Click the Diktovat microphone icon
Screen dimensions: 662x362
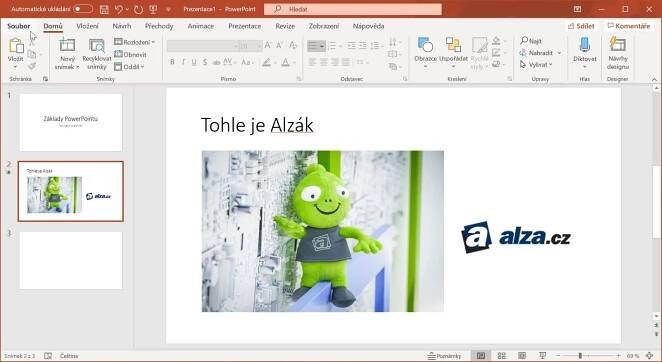(x=584, y=45)
